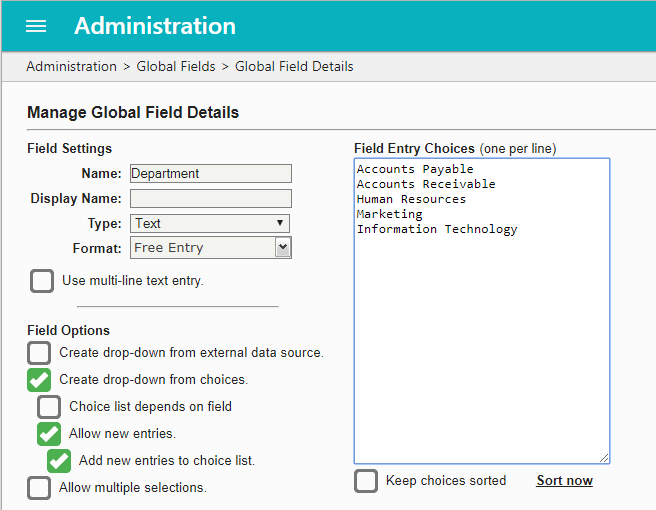The height and width of the screenshot is (510, 656).
Task: Open the hamburger navigation menu
Action: (36, 26)
